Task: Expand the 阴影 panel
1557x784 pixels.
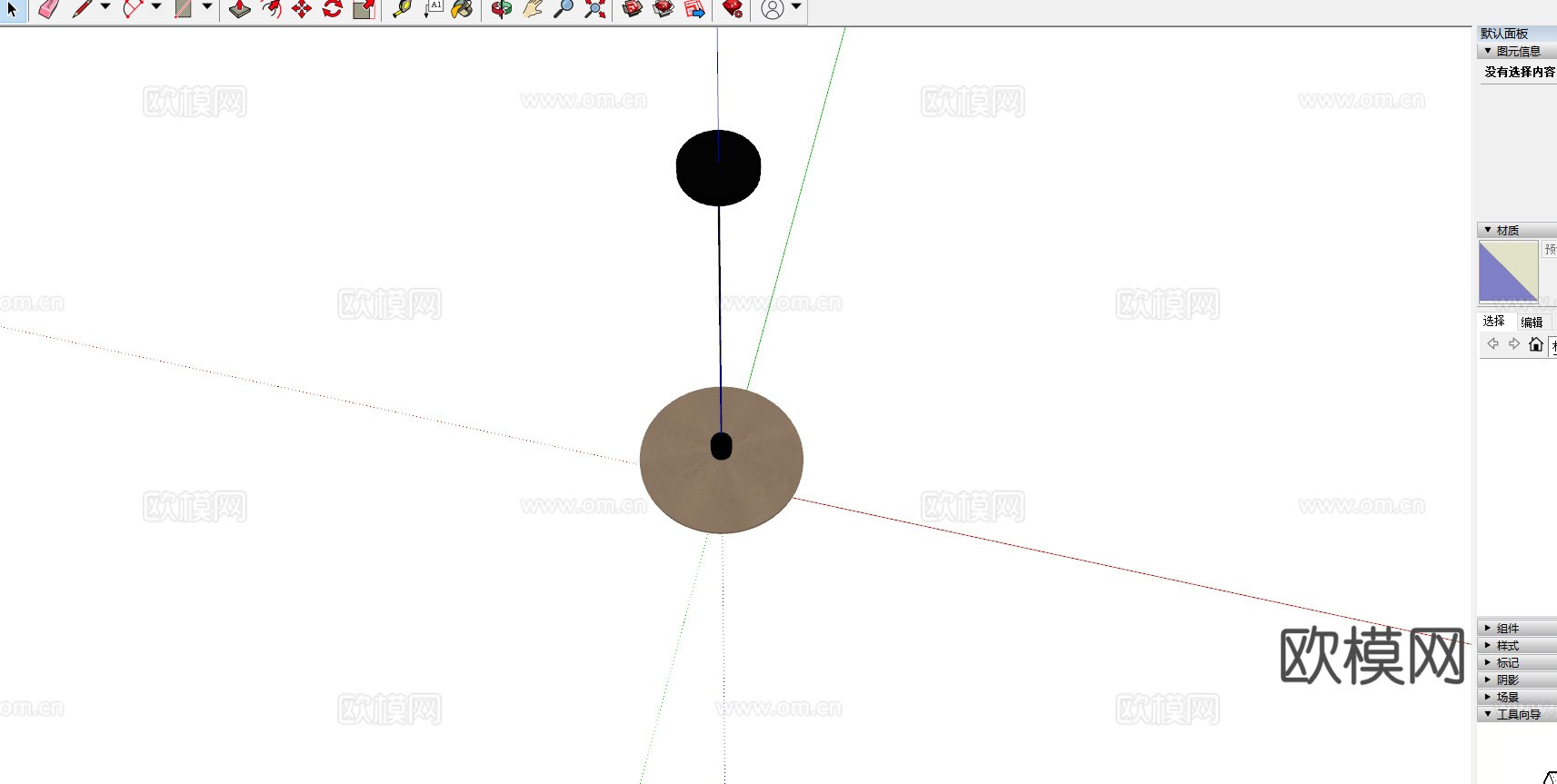Action: tap(1507, 680)
